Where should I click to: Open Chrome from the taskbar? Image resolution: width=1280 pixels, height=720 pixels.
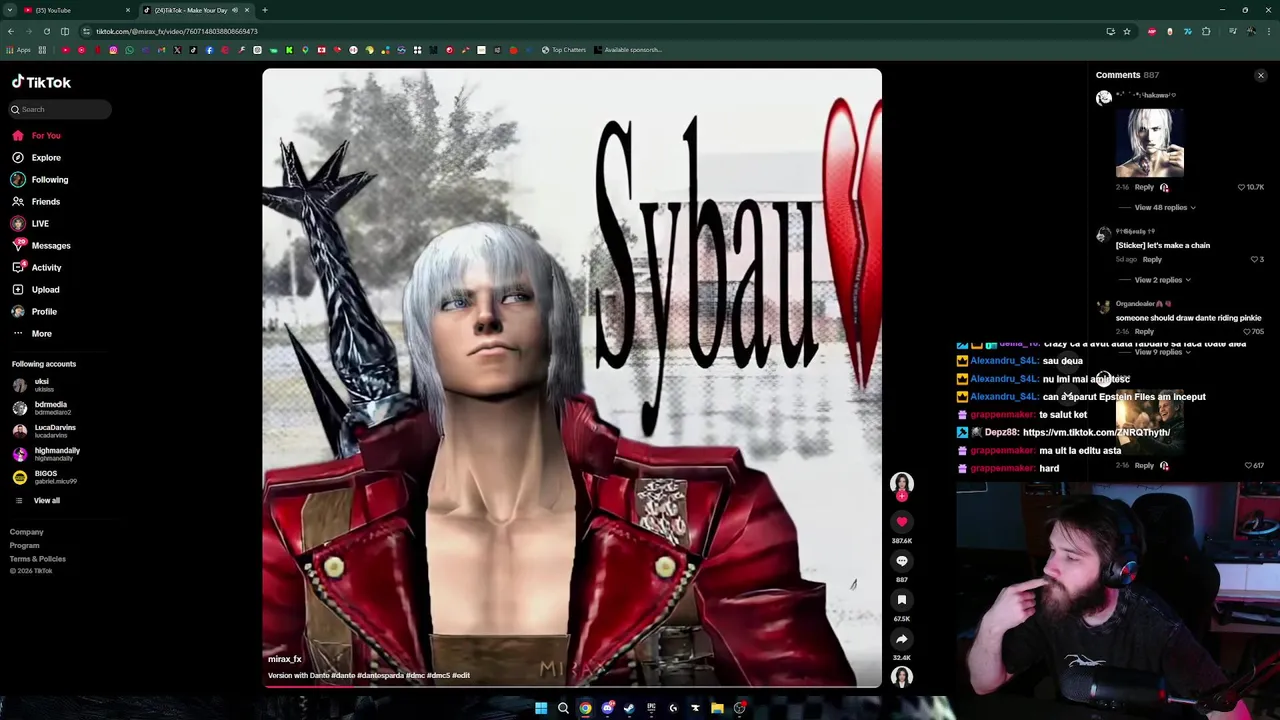pyautogui.click(x=585, y=709)
